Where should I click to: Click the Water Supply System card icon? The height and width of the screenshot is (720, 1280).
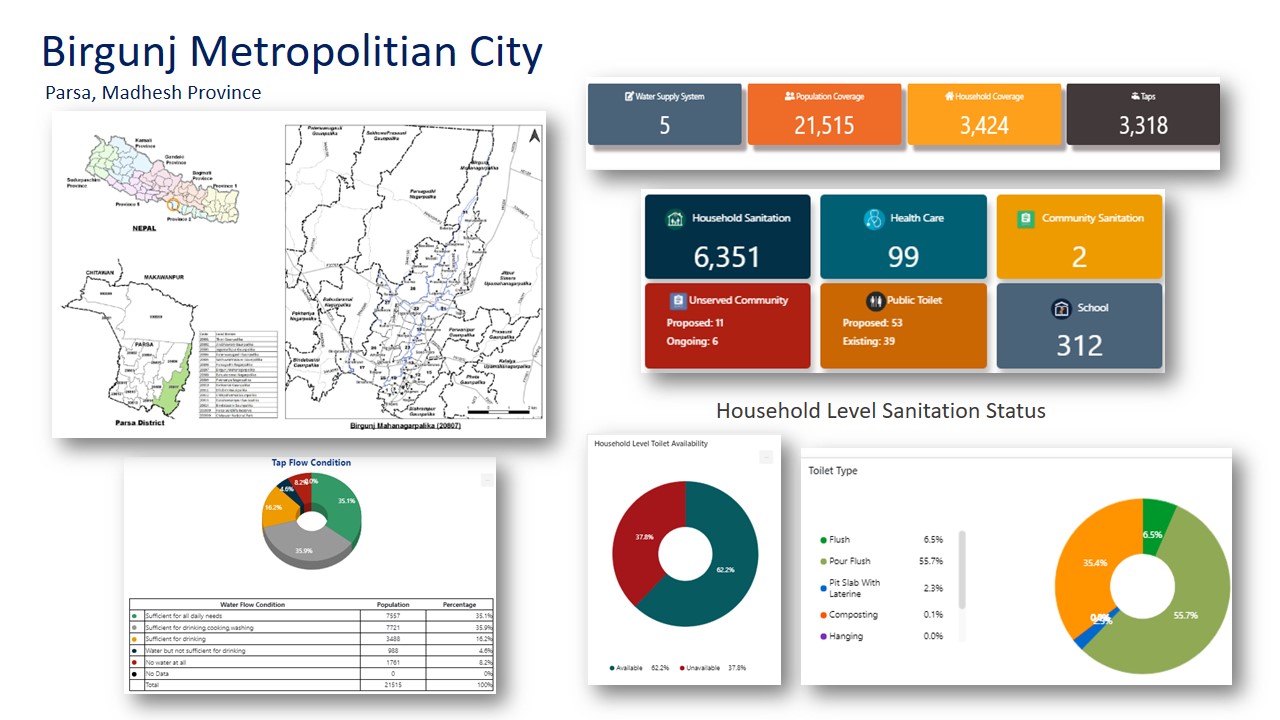629,97
